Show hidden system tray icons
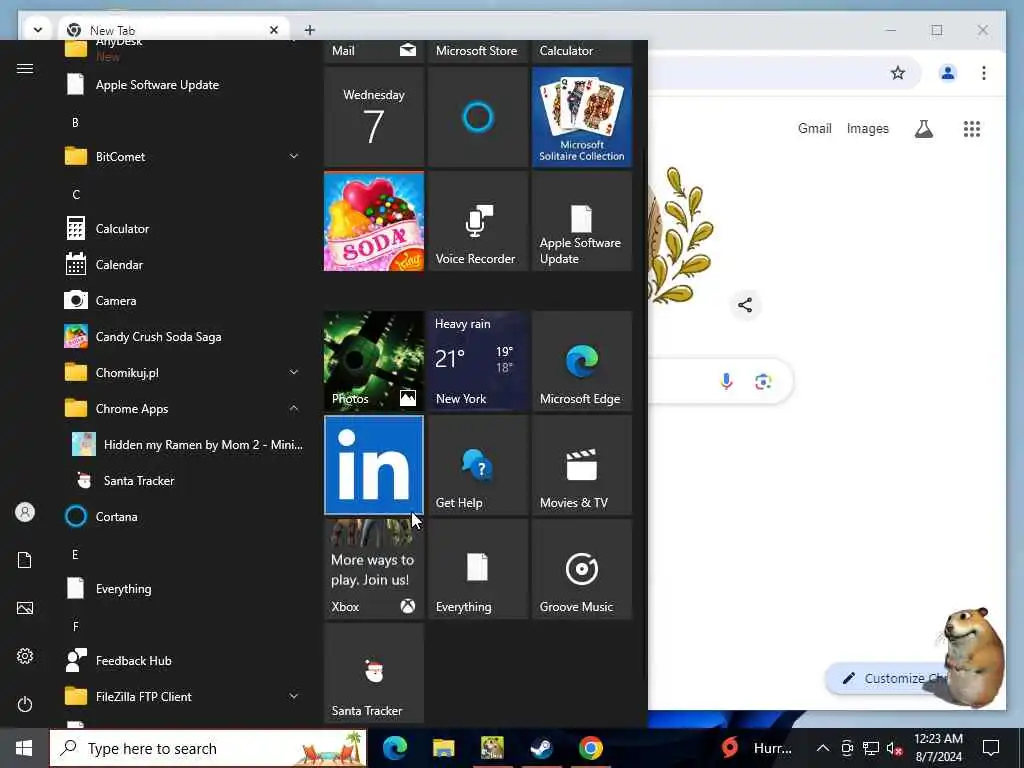This screenshot has width=1024, height=768. pyautogui.click(x=823, y=748)
